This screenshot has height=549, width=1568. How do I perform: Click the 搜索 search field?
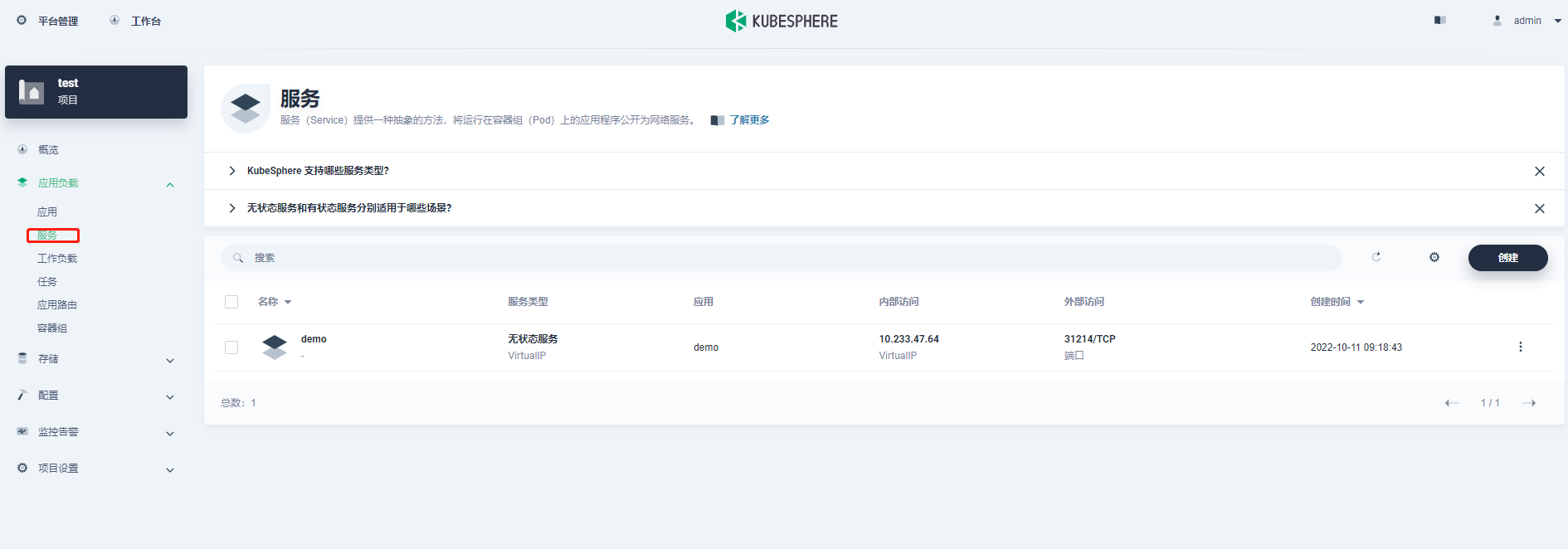point(780,258)
